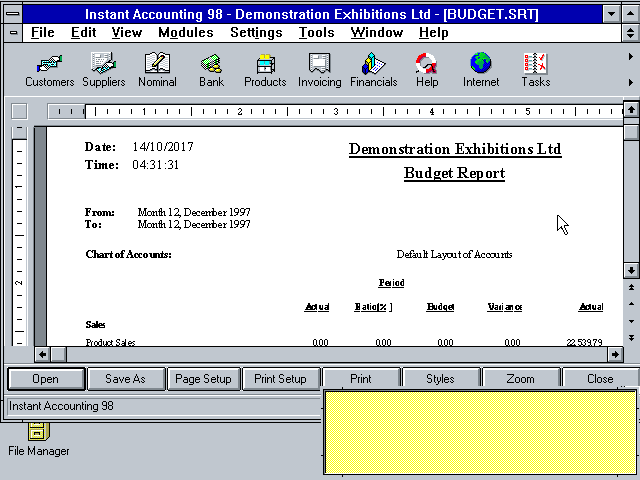
Task: Click the horizontal ruler at mark 3
Action: click(336, 111)
